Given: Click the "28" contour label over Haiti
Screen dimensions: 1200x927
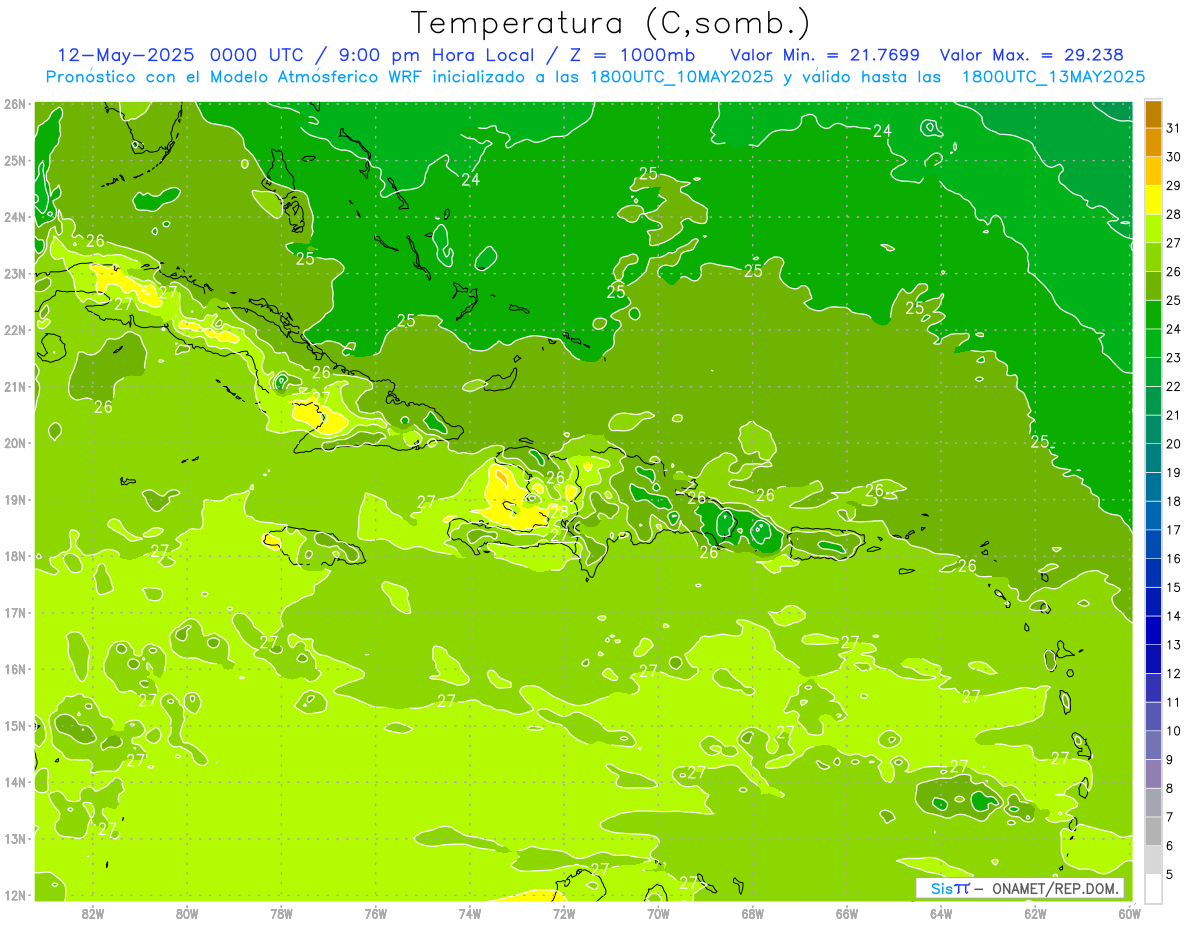Looking at the screenshot, I should click(x=559, y=512).
